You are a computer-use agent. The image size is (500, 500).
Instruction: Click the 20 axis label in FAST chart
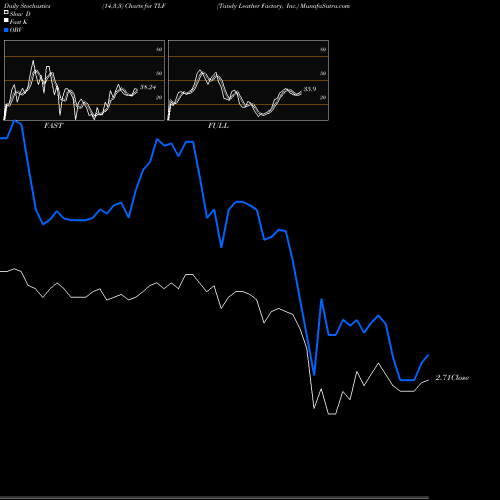pyautogui.click(x=159, y=97)
